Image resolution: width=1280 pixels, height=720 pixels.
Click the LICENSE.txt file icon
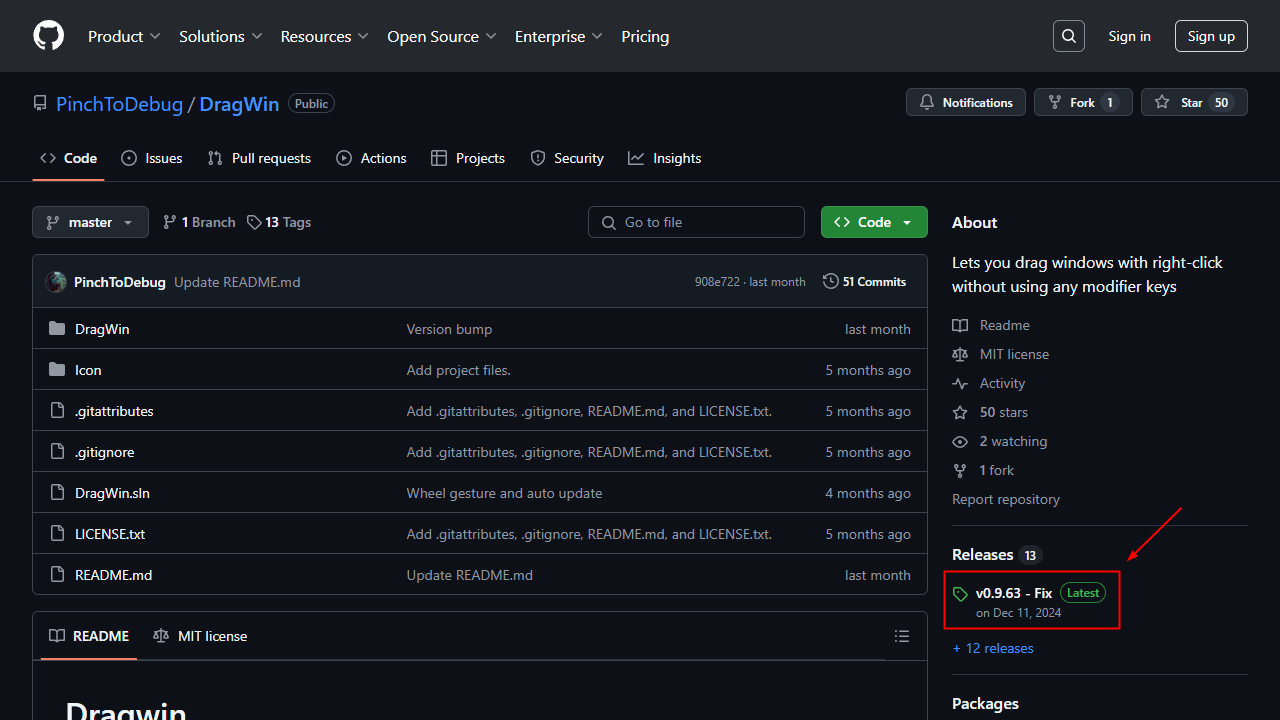(57, 533)
